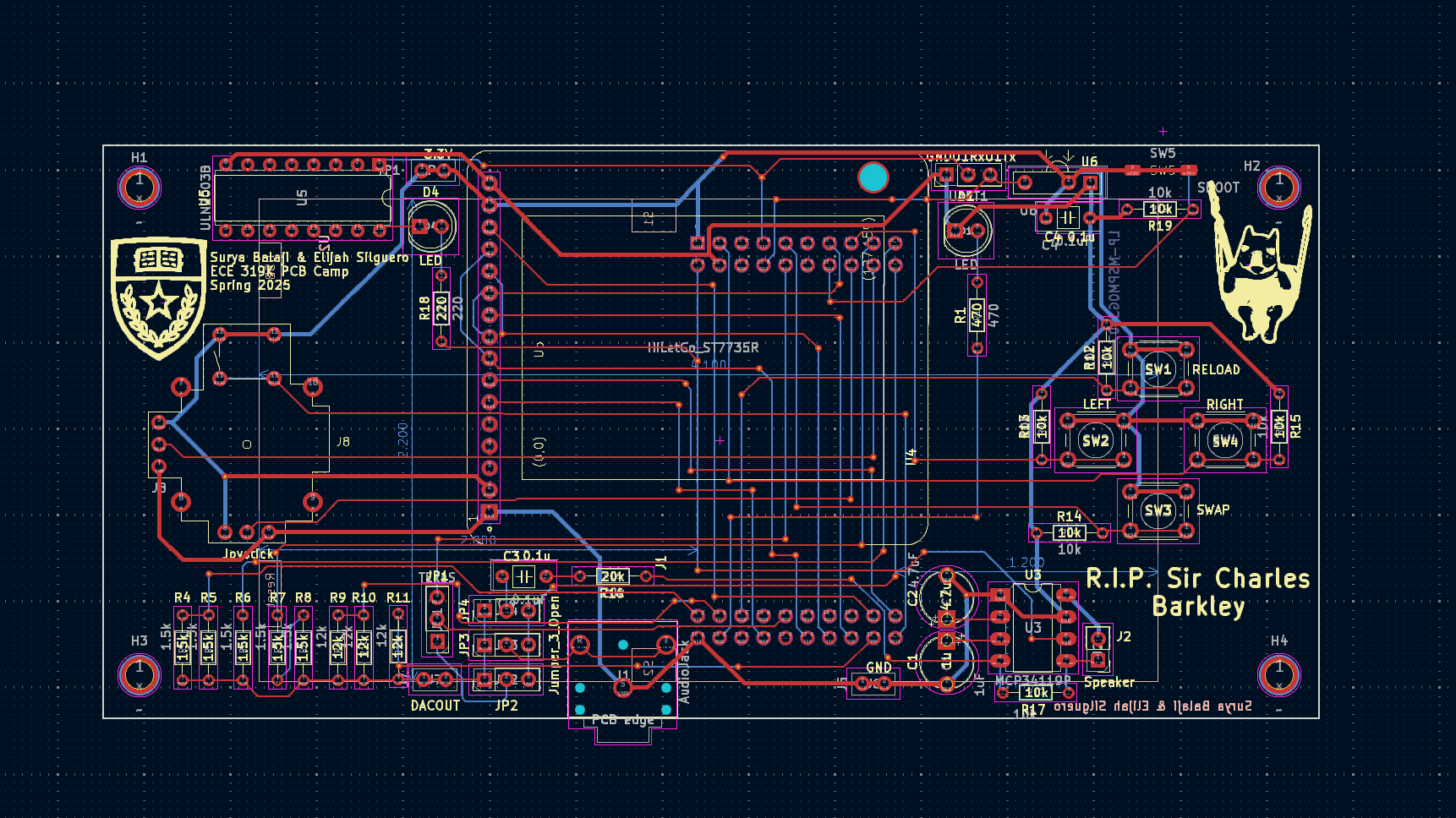Click the U3 amplifier IC footprint
The image size is (1456, 818).
tap(1032, 627)
